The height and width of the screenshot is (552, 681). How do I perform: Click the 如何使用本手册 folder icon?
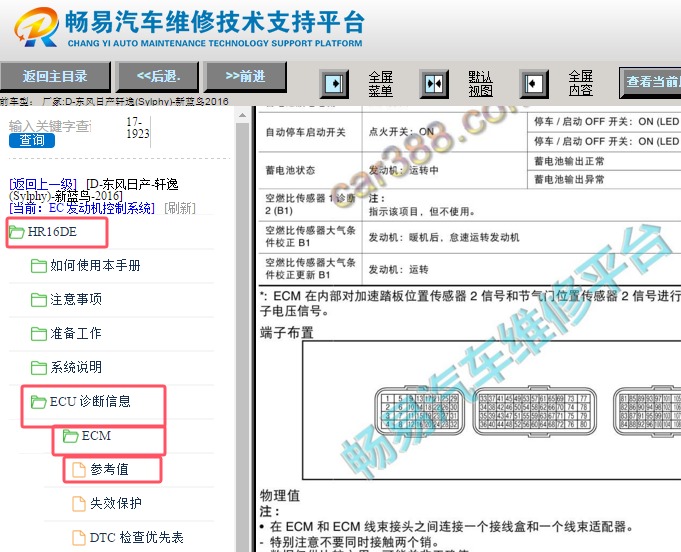(x=39, y=266)
